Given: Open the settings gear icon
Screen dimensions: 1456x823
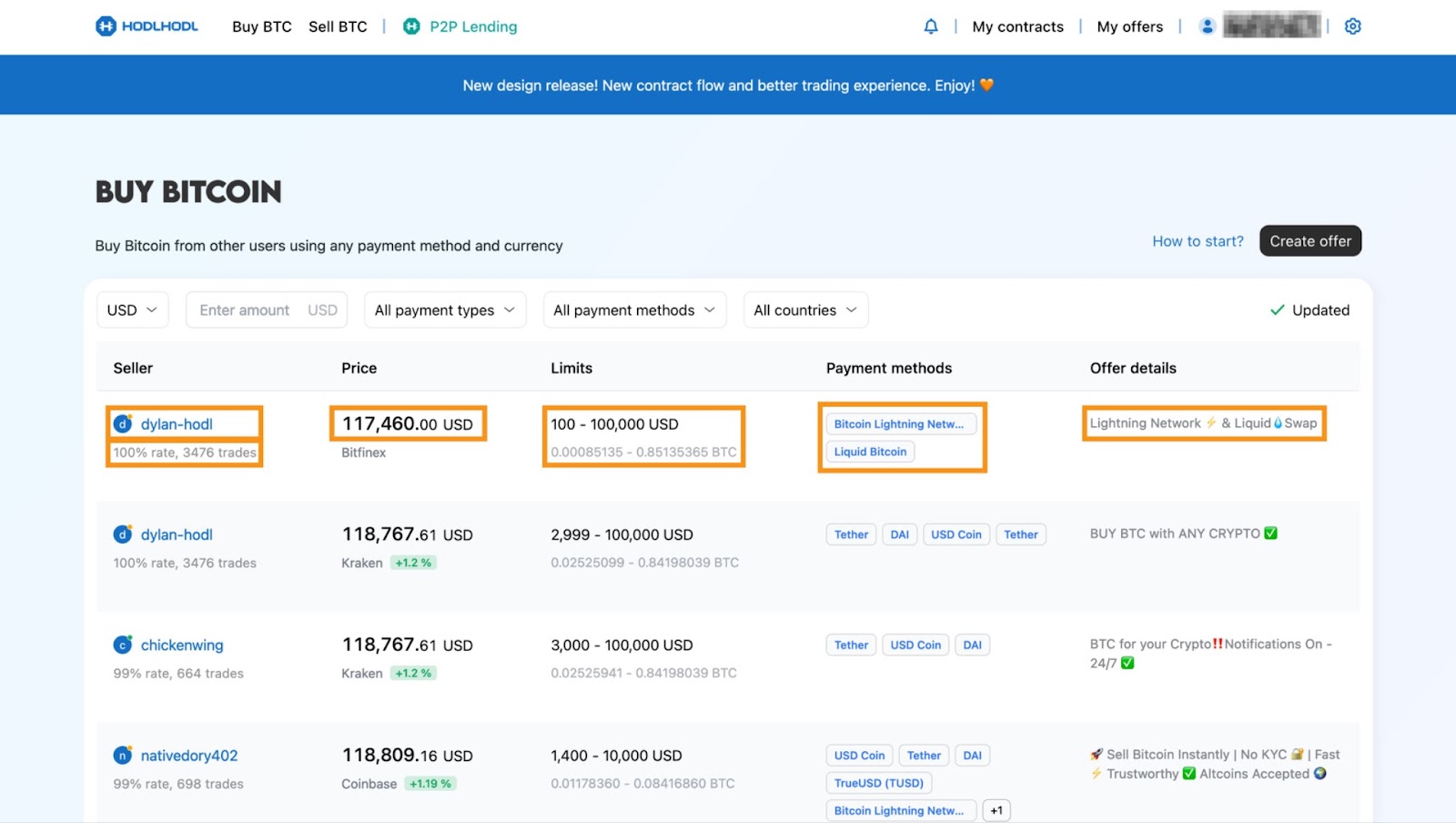Looking at the screenshot, I should click(x=1352, y=26).
